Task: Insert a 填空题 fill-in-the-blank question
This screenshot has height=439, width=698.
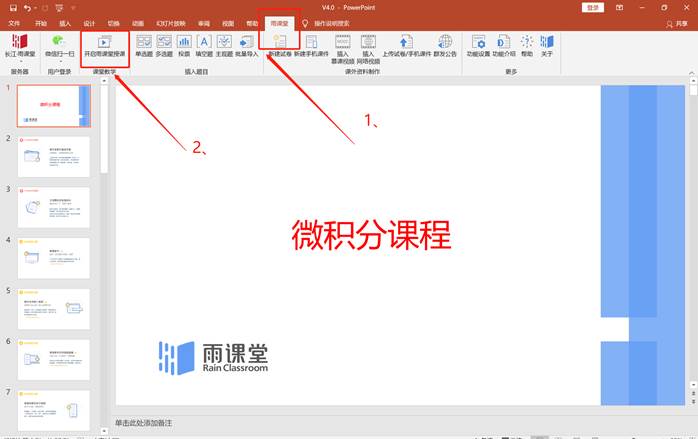Action: click(x=204, y=46)
